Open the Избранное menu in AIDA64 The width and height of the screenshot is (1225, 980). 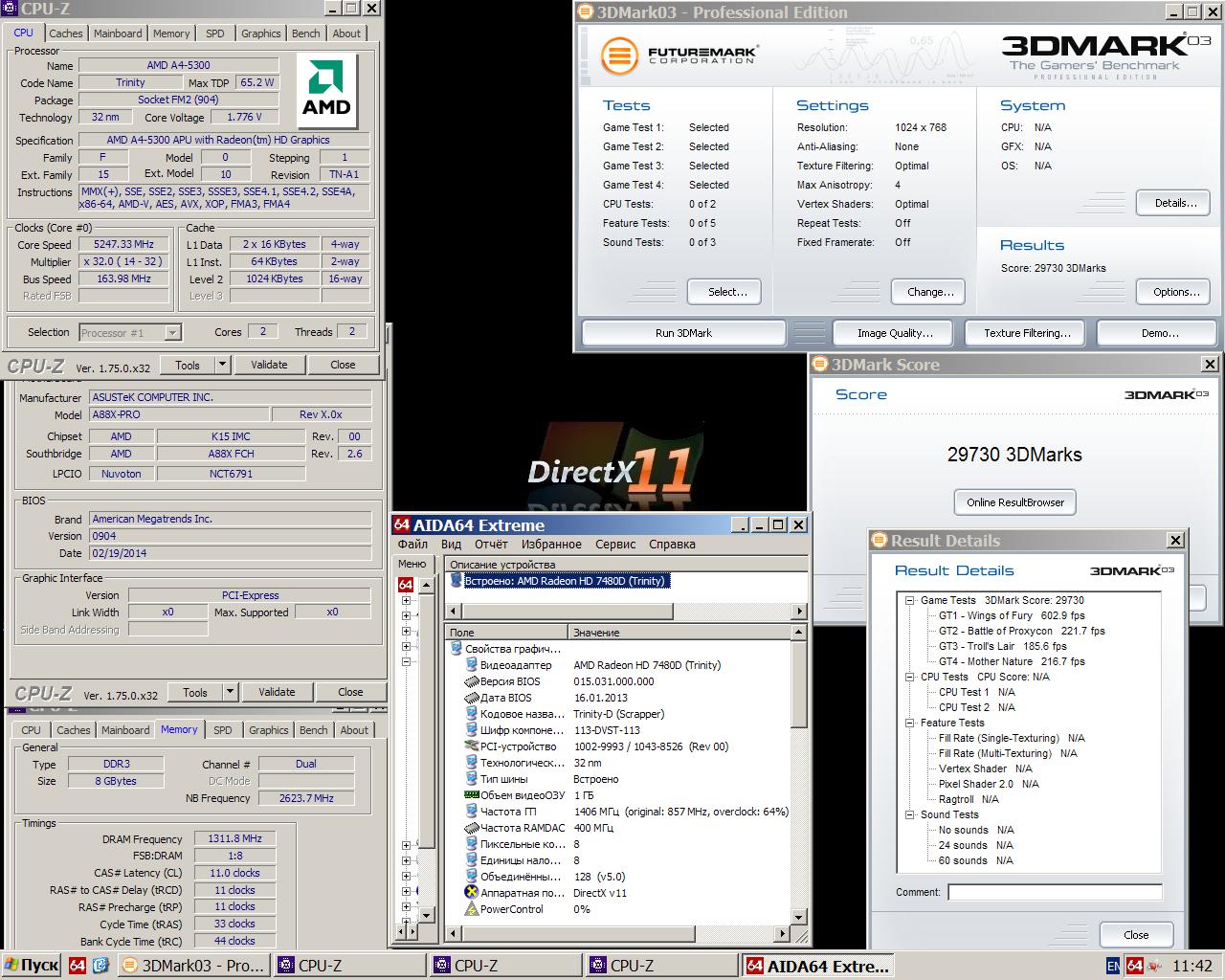click(551, 544)
